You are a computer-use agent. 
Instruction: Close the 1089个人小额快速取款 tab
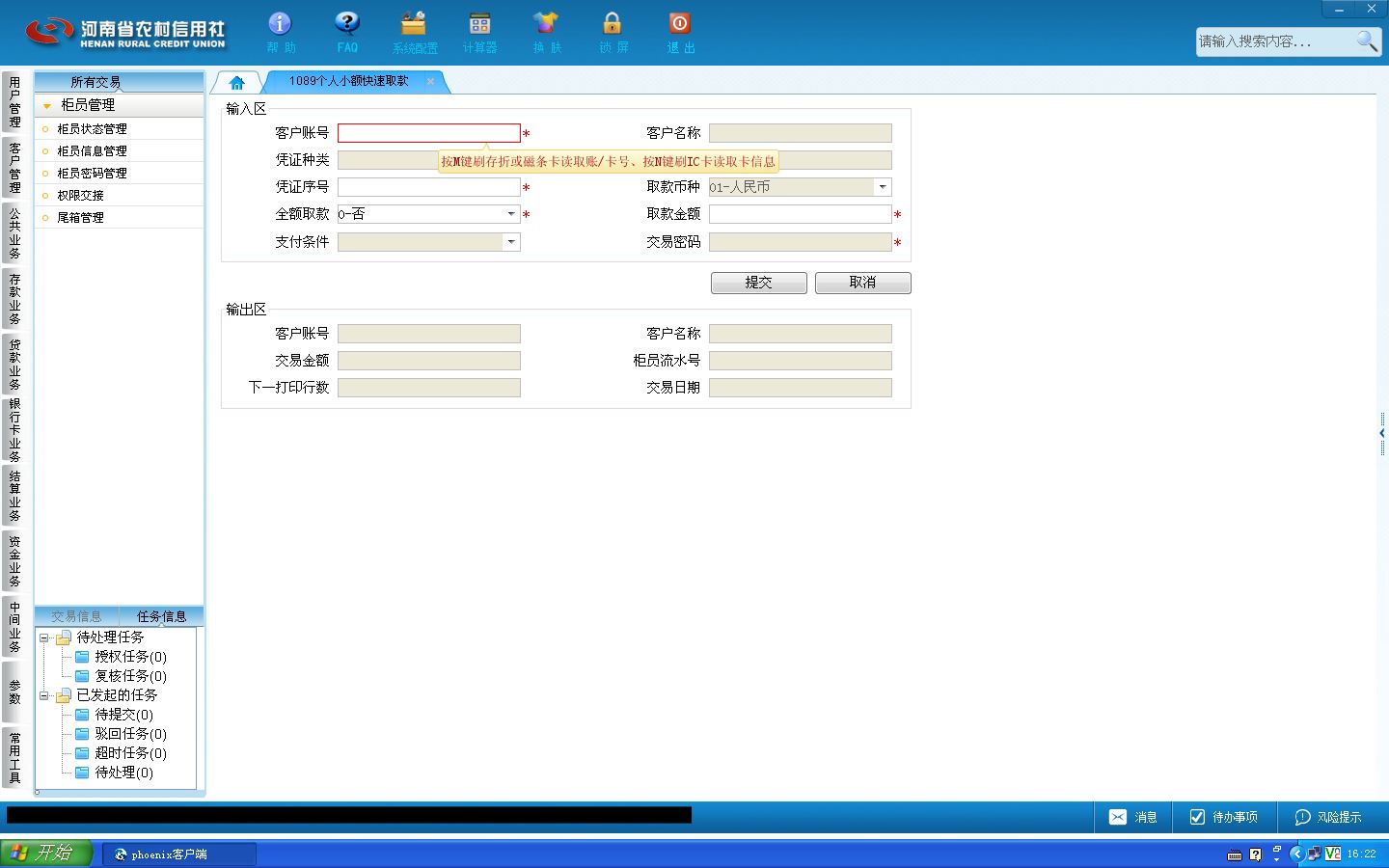(430, 81)
